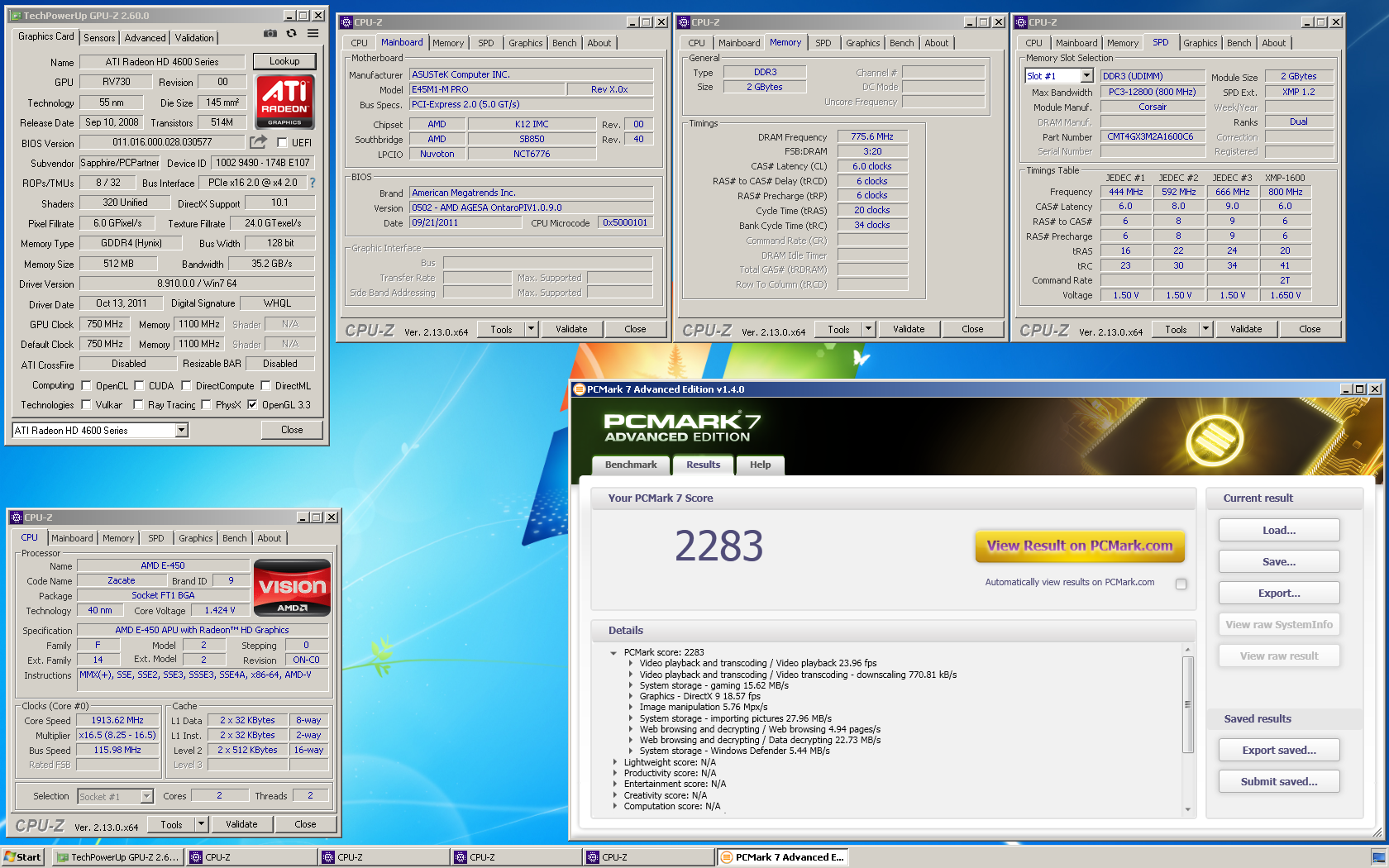Click the ATI Radeon Graphics logo
1389x868 pixels.
285,102
